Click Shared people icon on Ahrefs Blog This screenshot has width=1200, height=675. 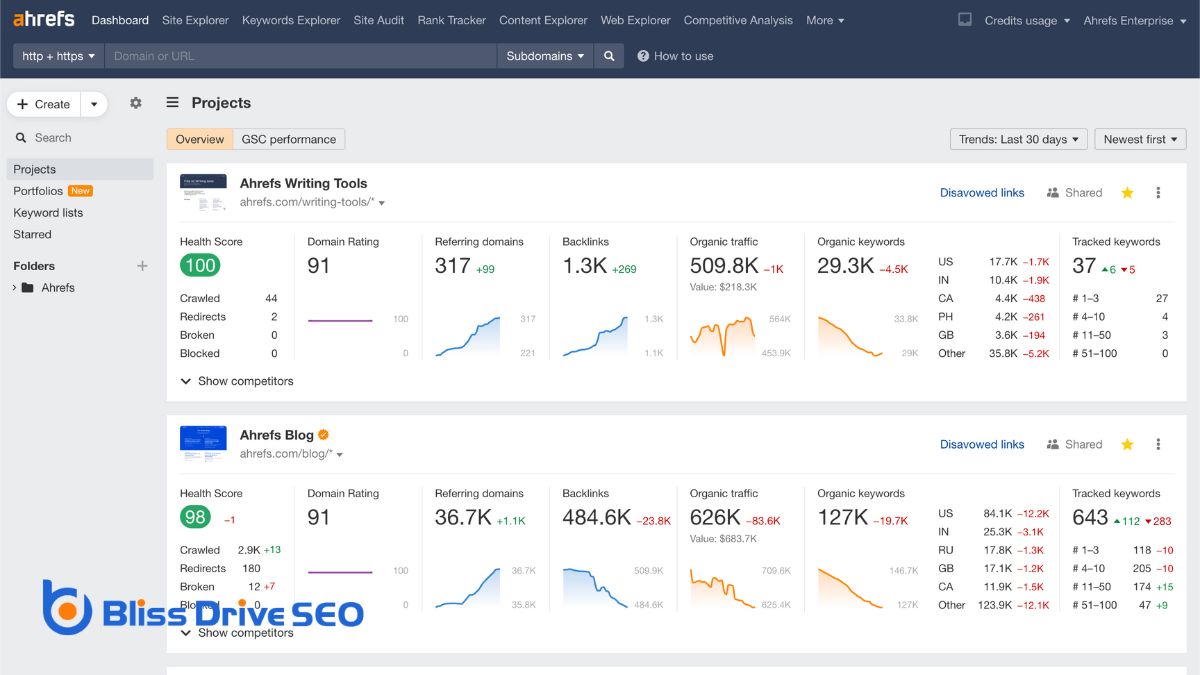pyautogui.click(x=1053, y=445)
